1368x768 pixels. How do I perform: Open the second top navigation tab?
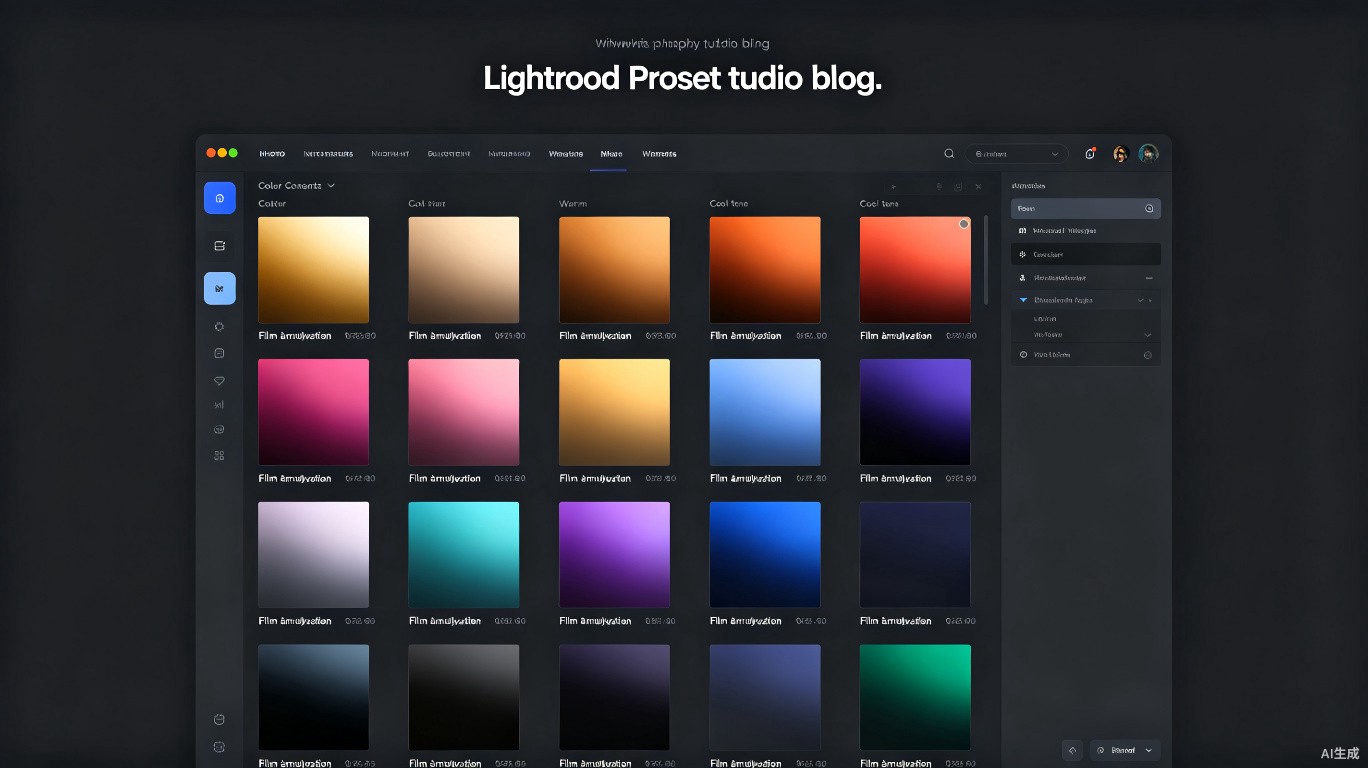pos(328,154)
